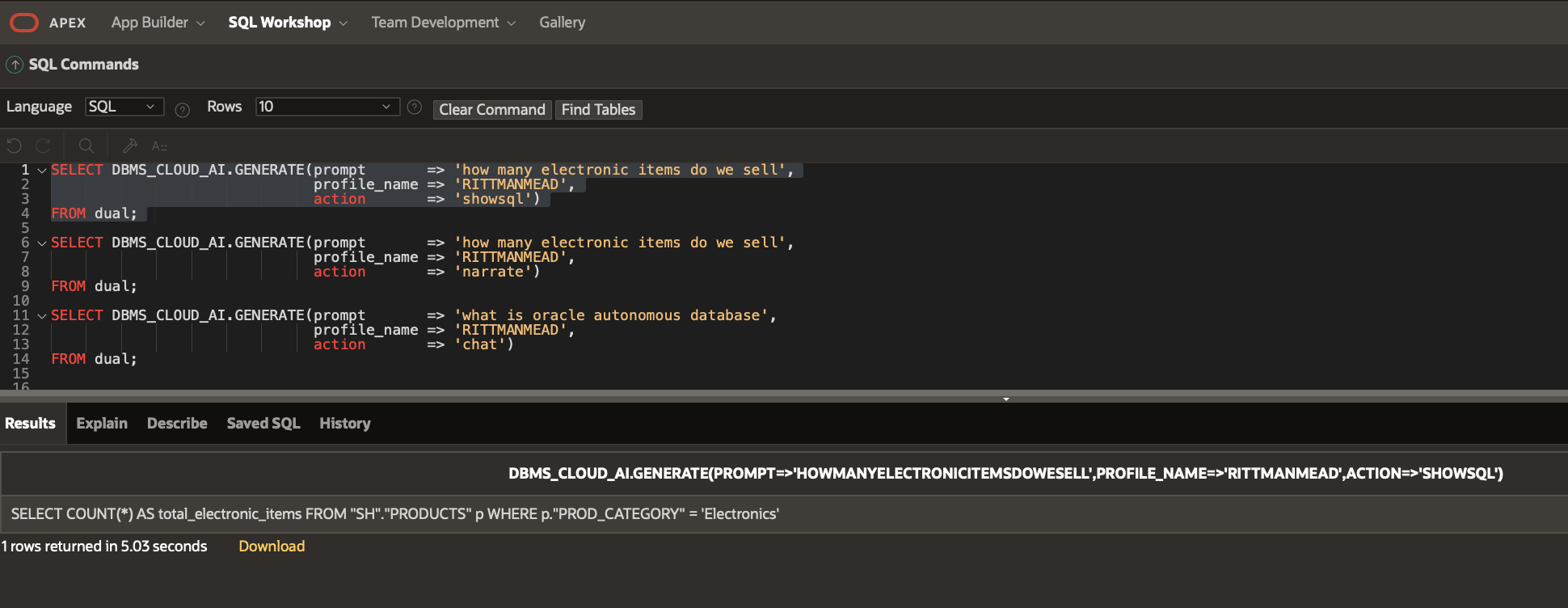
Task: Click the 'narrate' string on line 8
Action: [x=493, y=272]
